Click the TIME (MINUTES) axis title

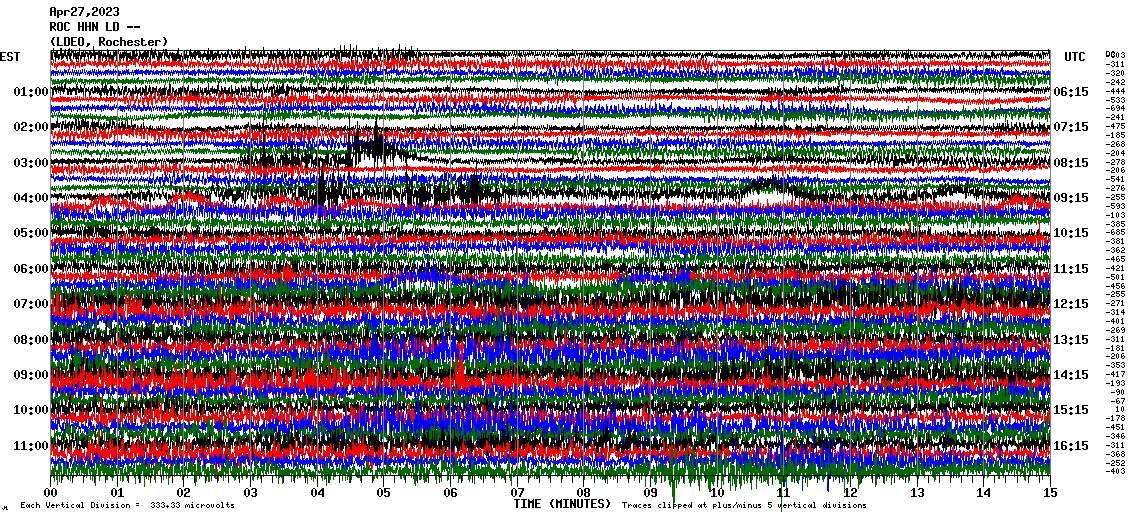pos(562,505)
